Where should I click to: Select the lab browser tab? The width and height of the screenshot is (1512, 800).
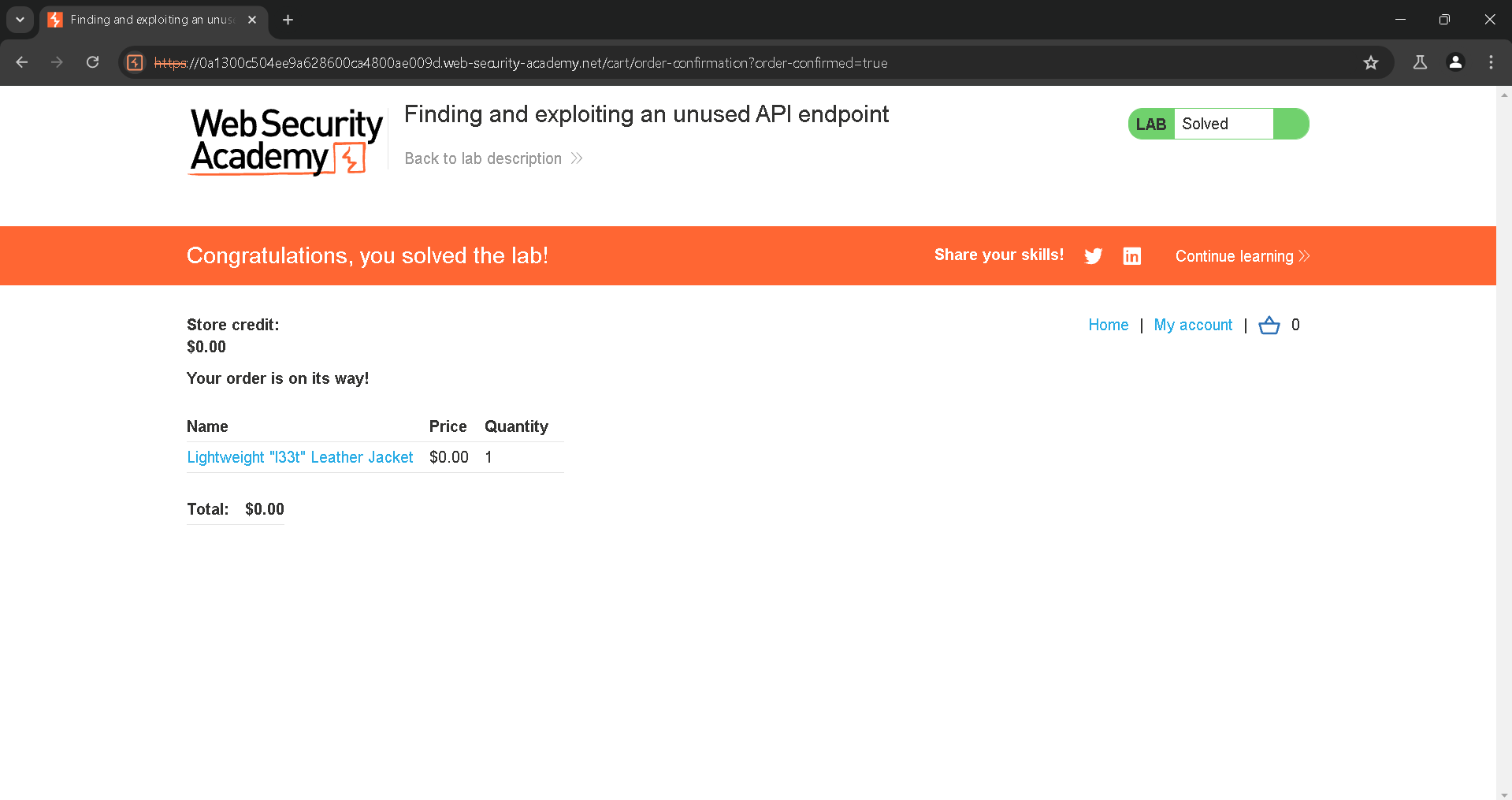150,20
